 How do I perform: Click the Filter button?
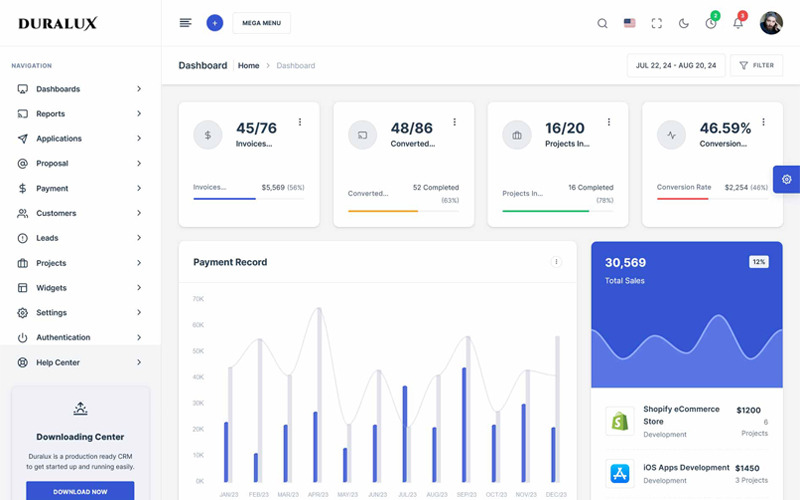(x=756, y=65)
